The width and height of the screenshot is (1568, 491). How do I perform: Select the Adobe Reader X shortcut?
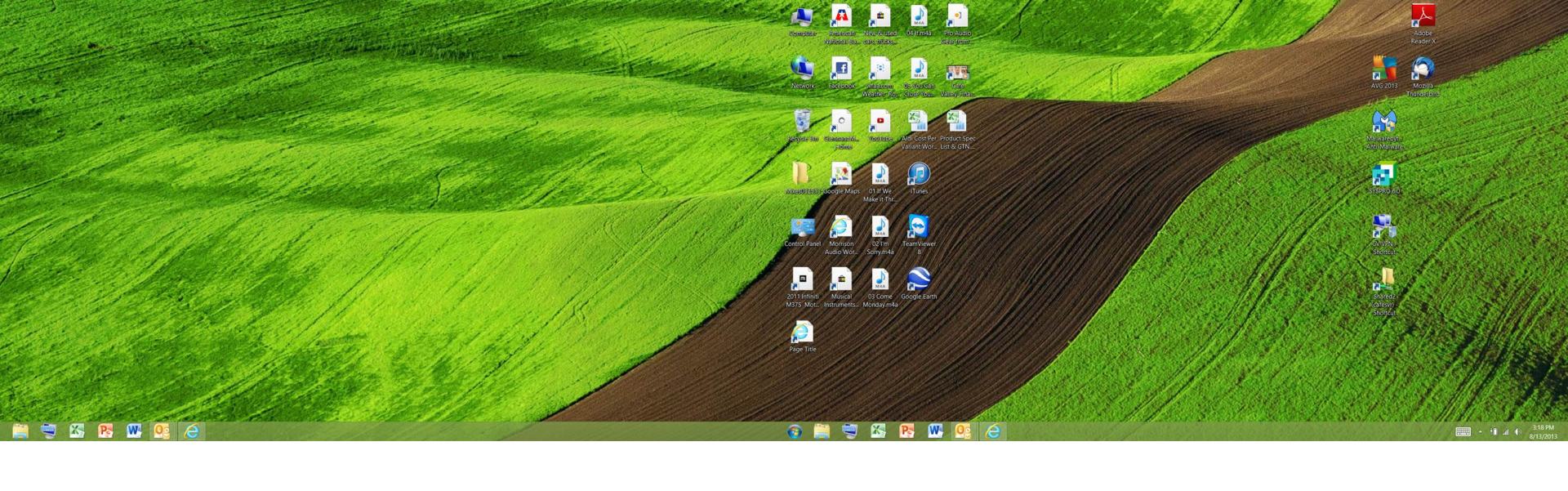[1423, 17]
